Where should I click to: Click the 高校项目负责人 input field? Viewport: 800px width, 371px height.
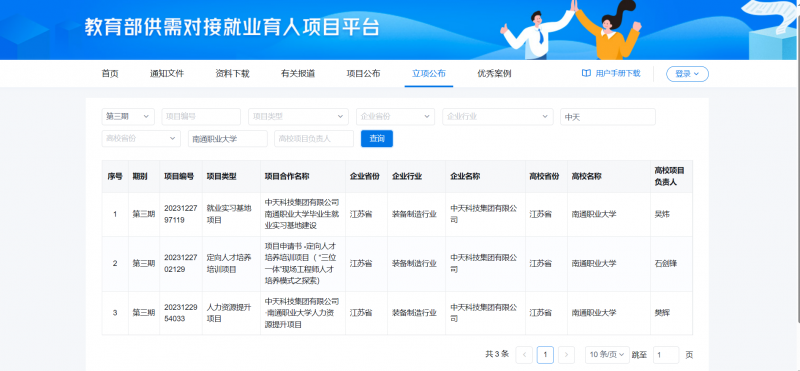coord(314,138)
